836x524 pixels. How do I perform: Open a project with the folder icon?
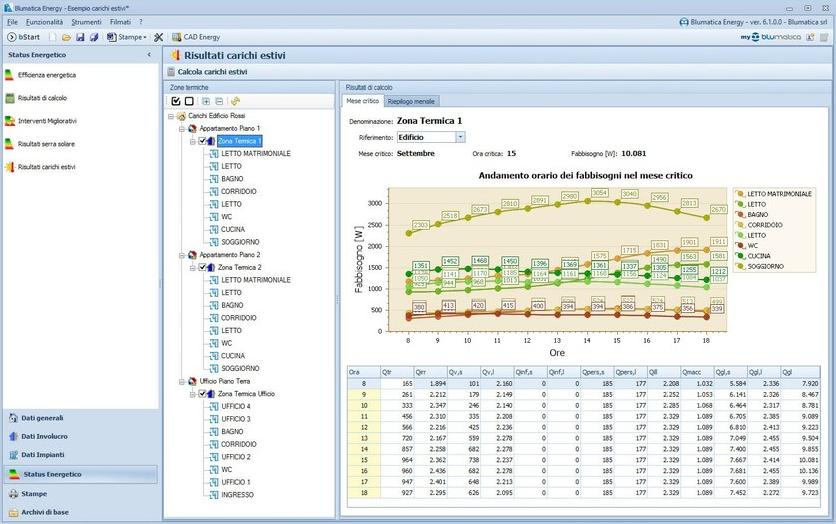(x=66, y=37)
